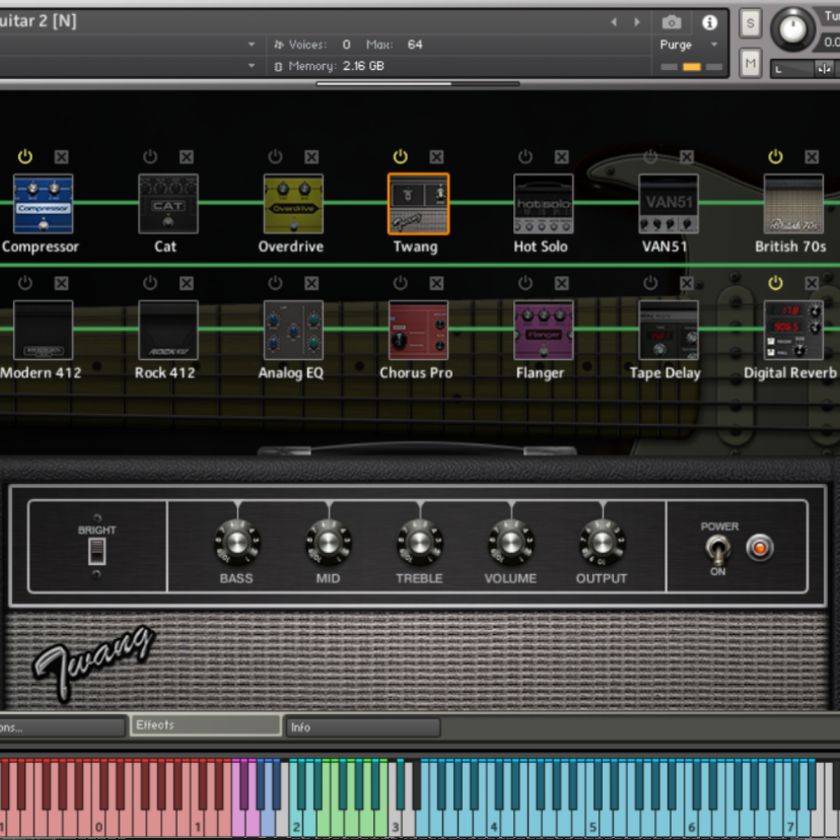Remove the Digital Reverb with X
This screenshot has height=840, width=840.
tap(812, 283)
